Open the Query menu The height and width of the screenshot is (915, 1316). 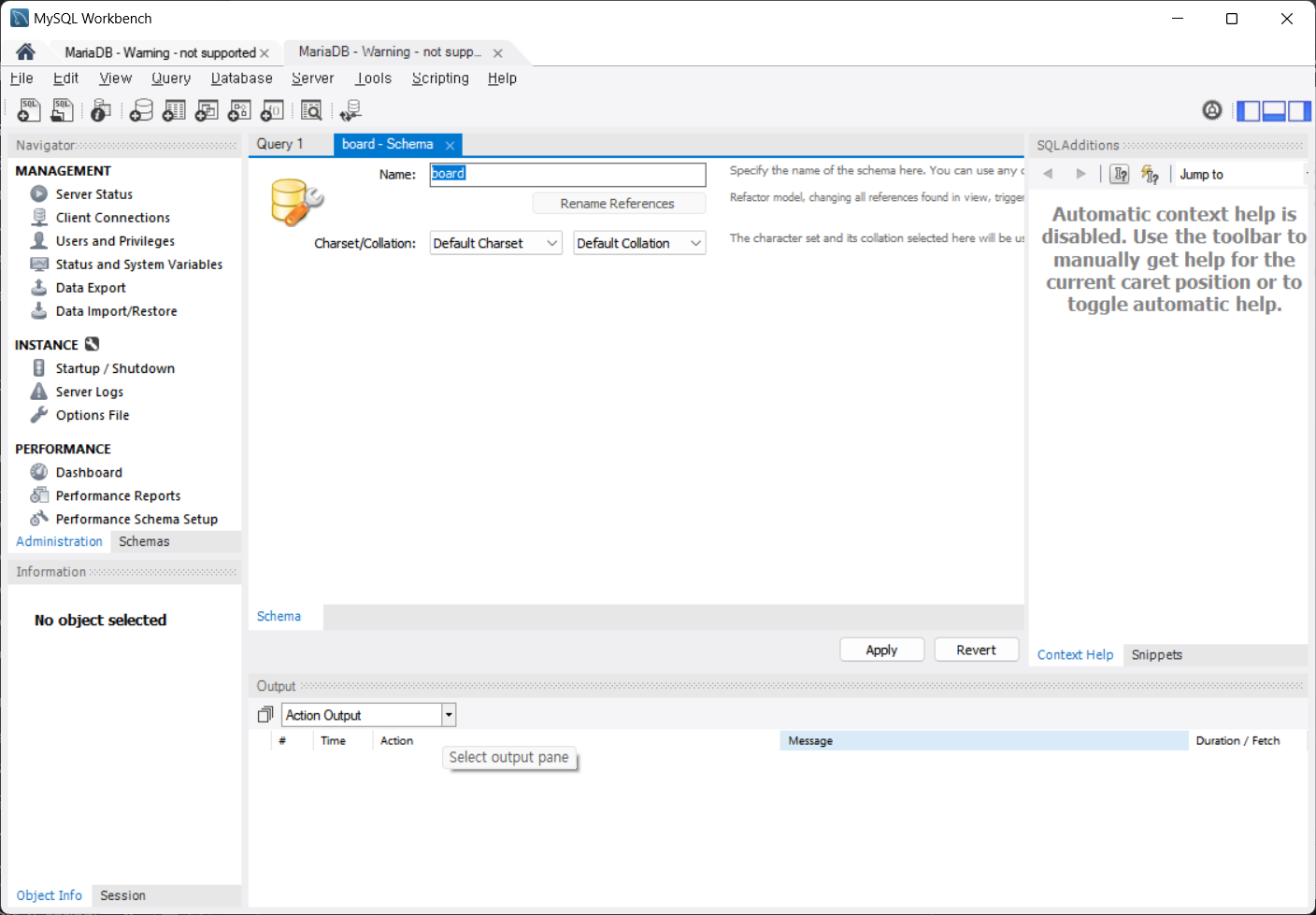171,79
